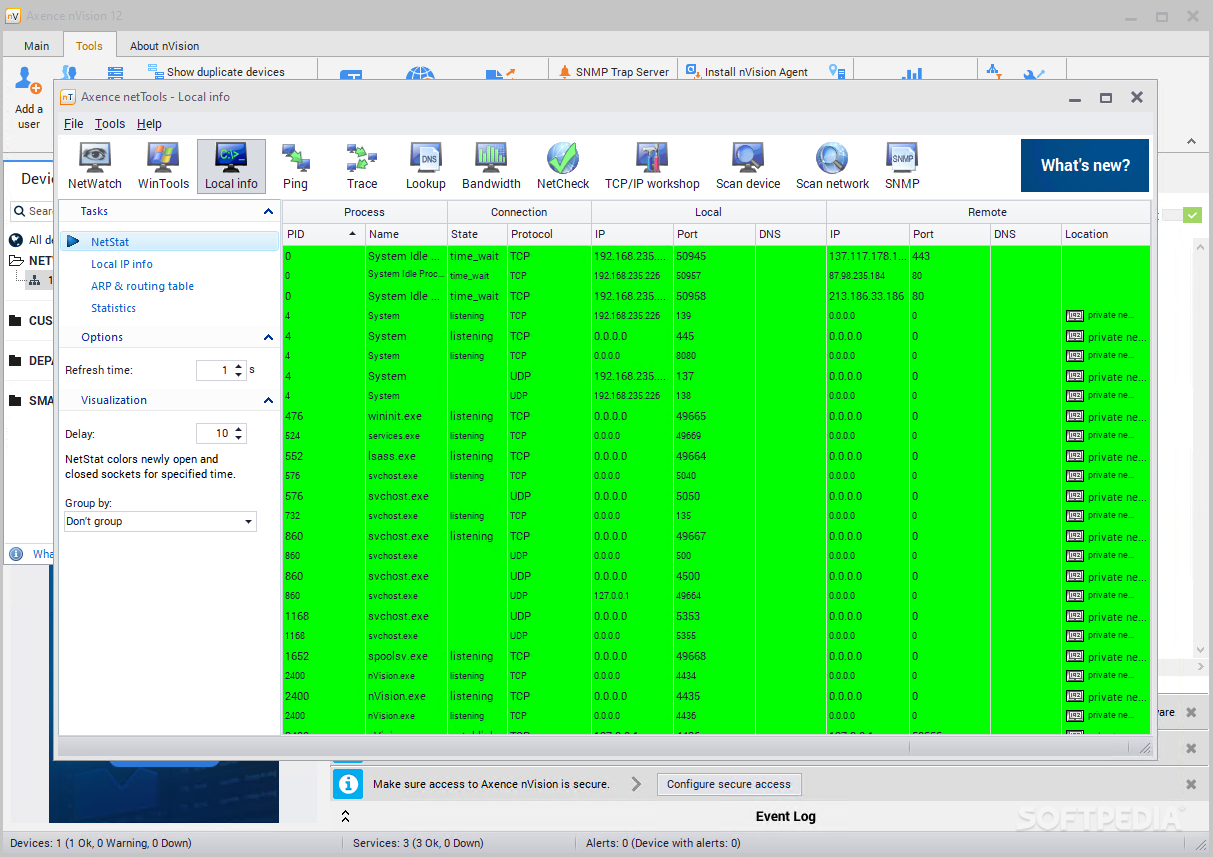
Task: Switch to the Main tab in nVision
Action: (37, 46)
